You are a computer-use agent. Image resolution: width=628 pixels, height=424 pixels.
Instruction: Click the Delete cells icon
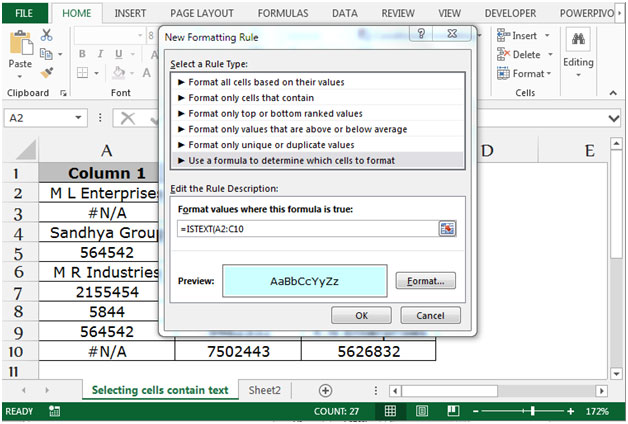coord(503,54)
